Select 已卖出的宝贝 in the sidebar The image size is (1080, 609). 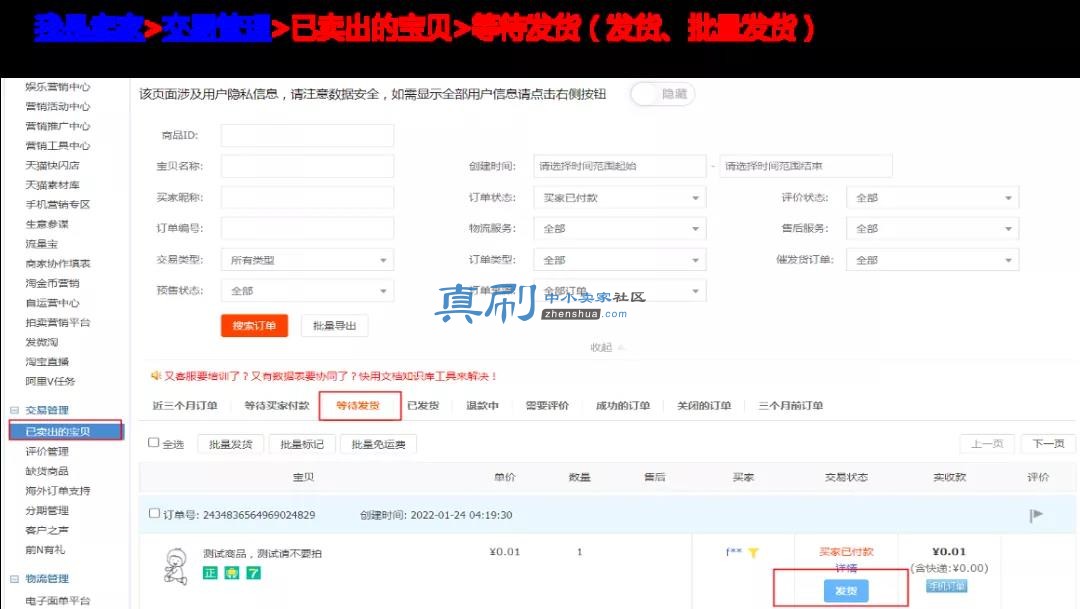click(66, 431)
